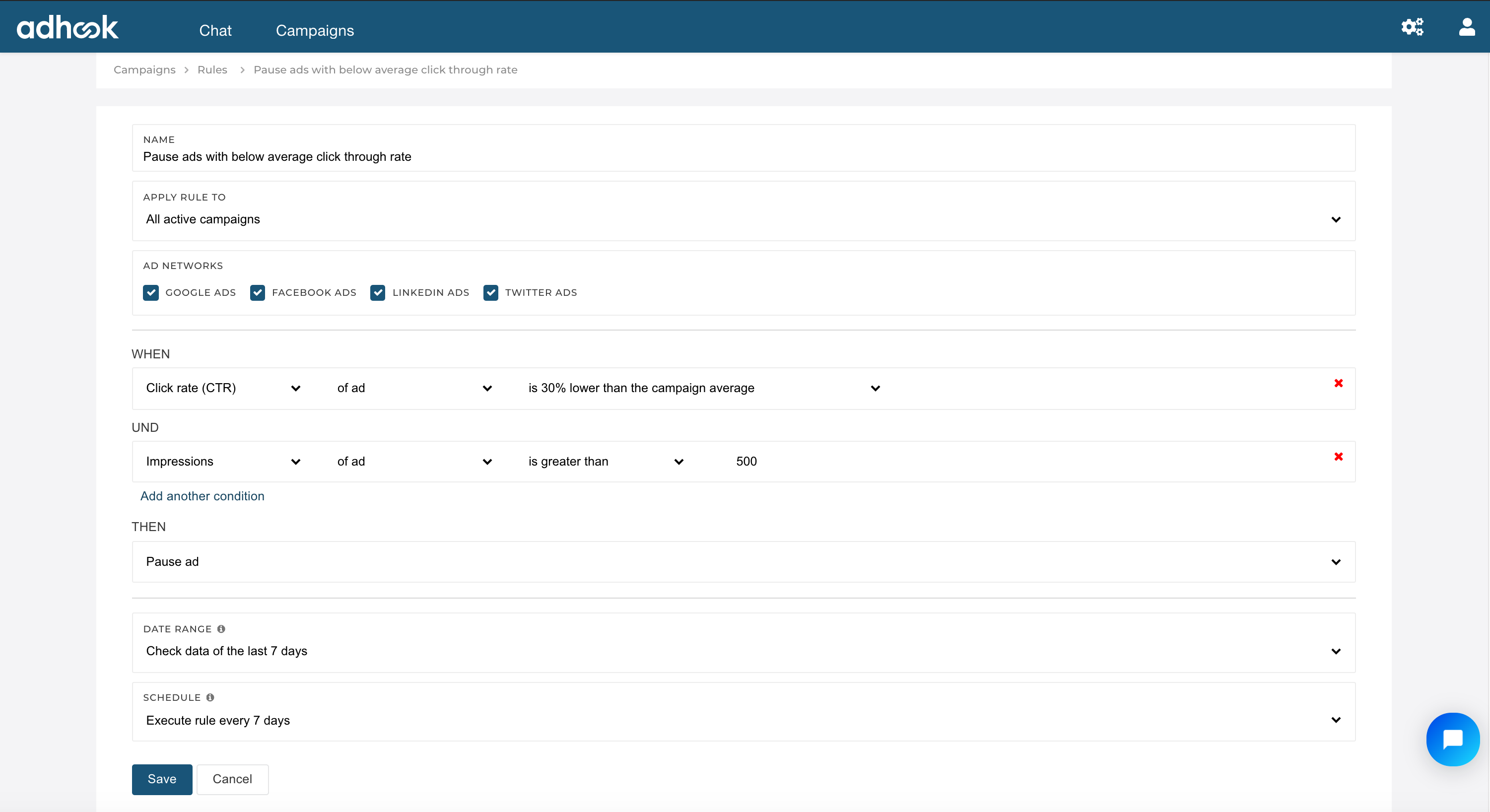Remove the Impressions condition

coord(1339,456)
